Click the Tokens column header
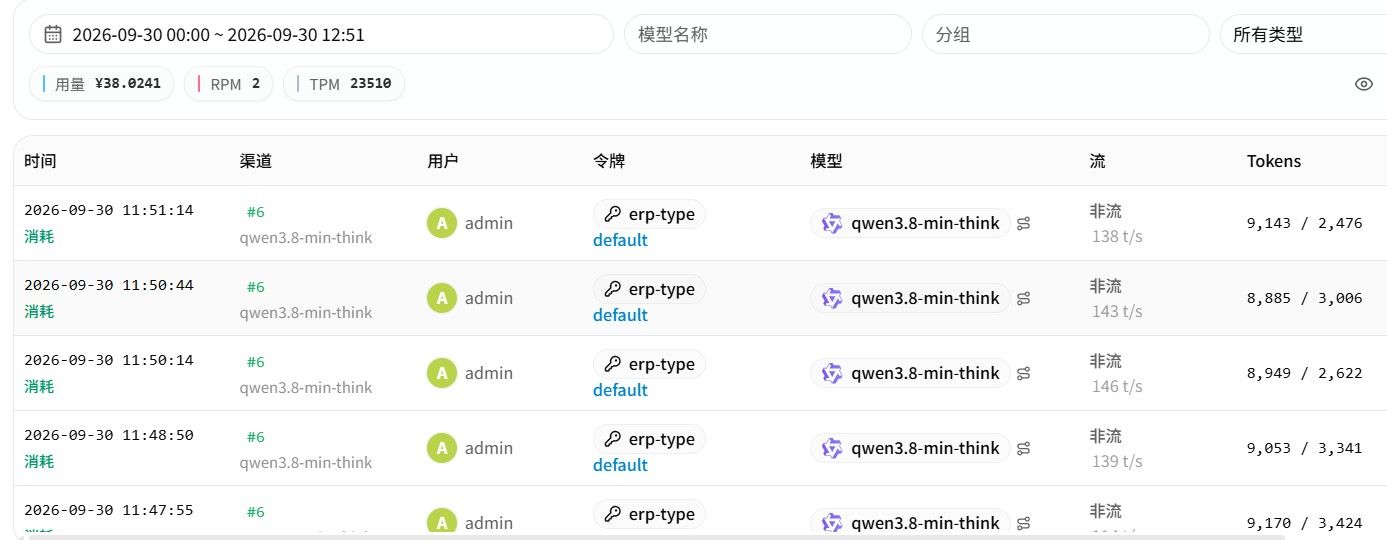 1274,161
